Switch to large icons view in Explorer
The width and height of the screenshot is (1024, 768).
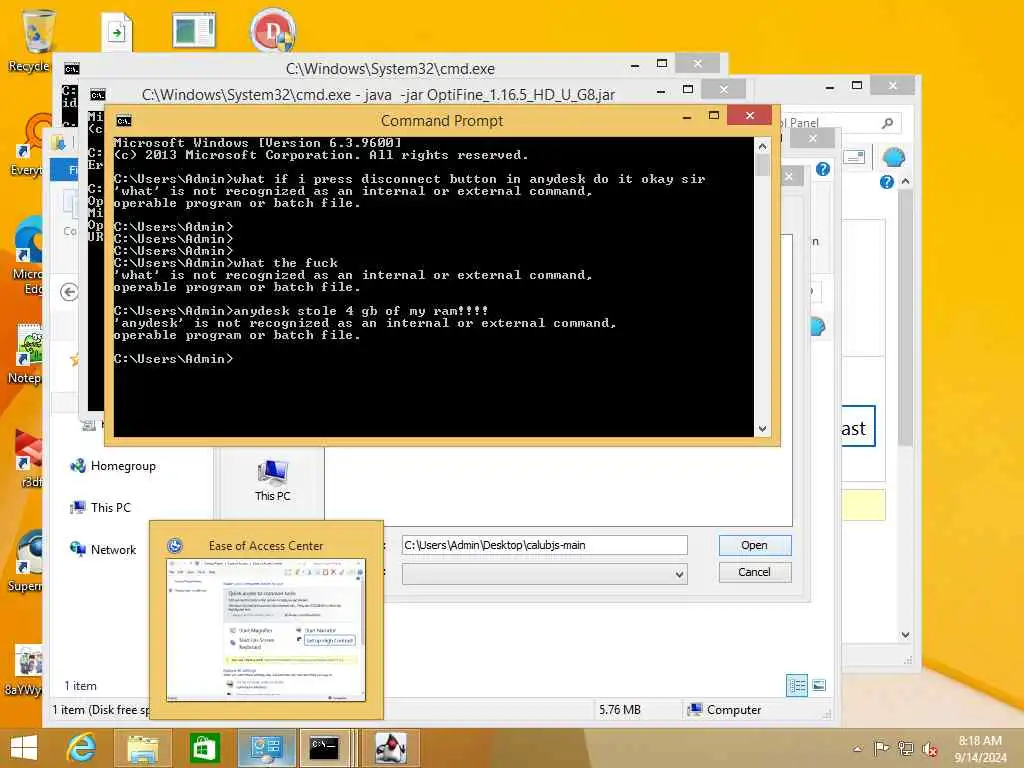tap(819, 686)
